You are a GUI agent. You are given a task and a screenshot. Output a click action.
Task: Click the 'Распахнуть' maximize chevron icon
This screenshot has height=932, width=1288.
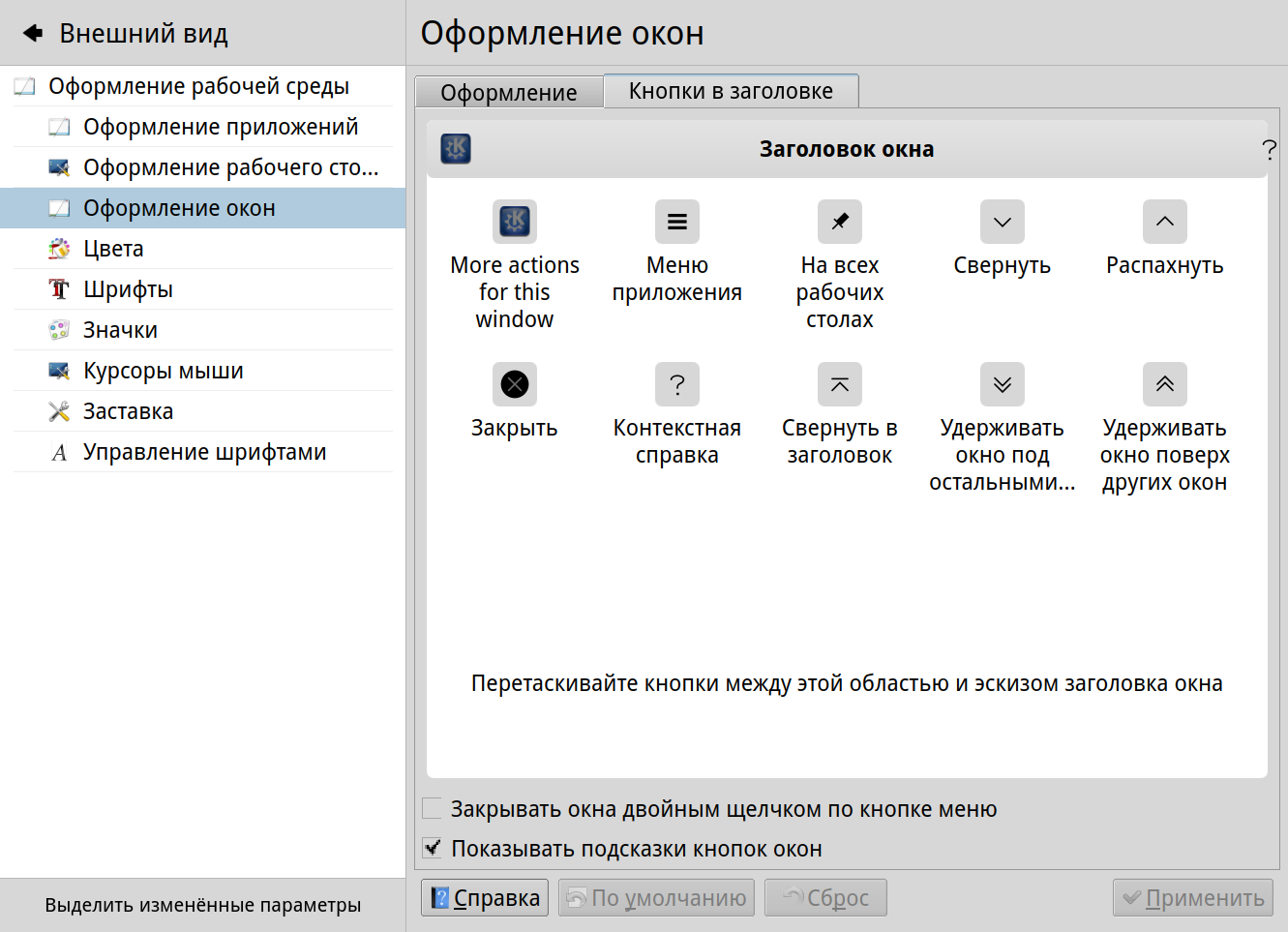(1165, 222)
